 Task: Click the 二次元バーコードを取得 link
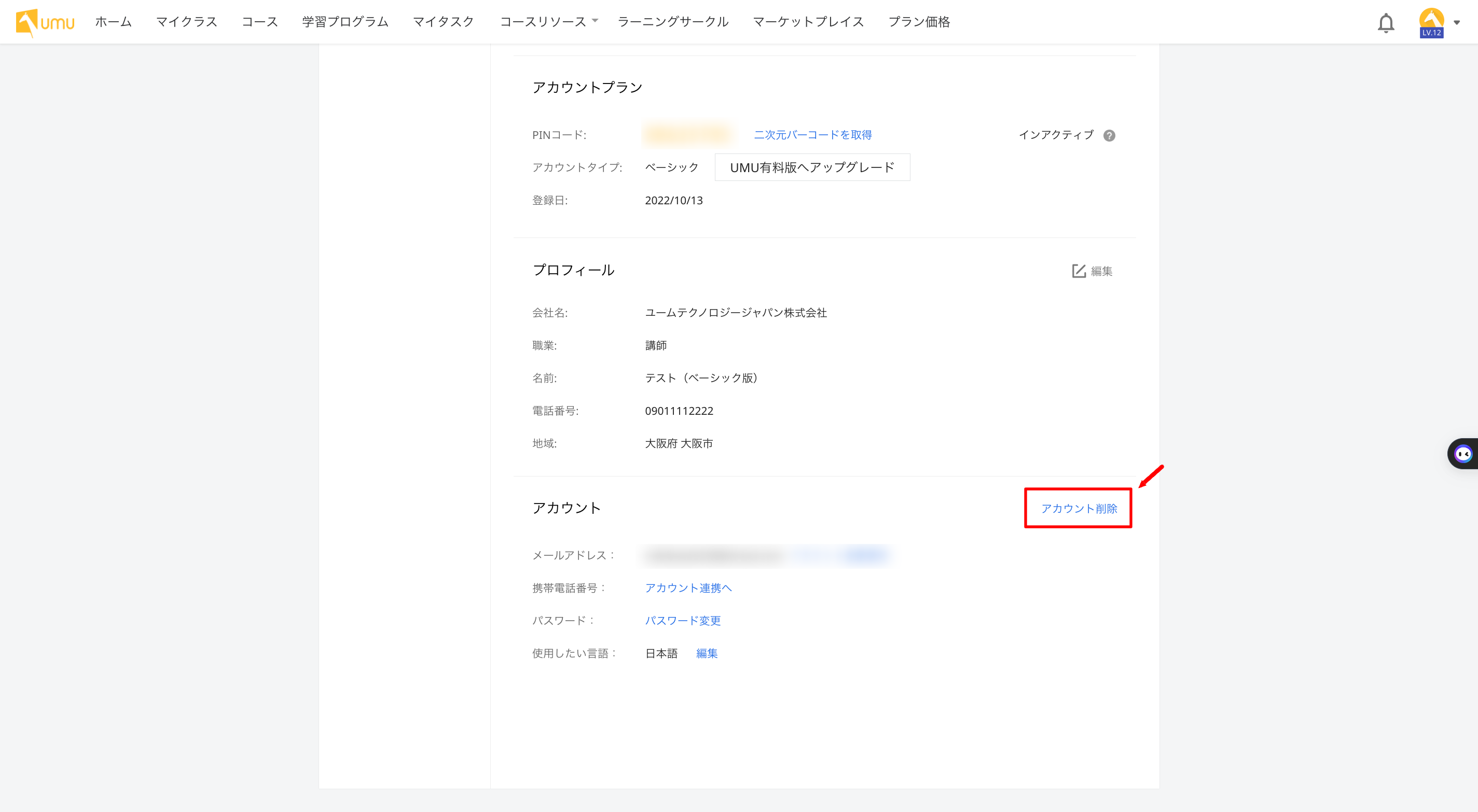pos(812,135)
